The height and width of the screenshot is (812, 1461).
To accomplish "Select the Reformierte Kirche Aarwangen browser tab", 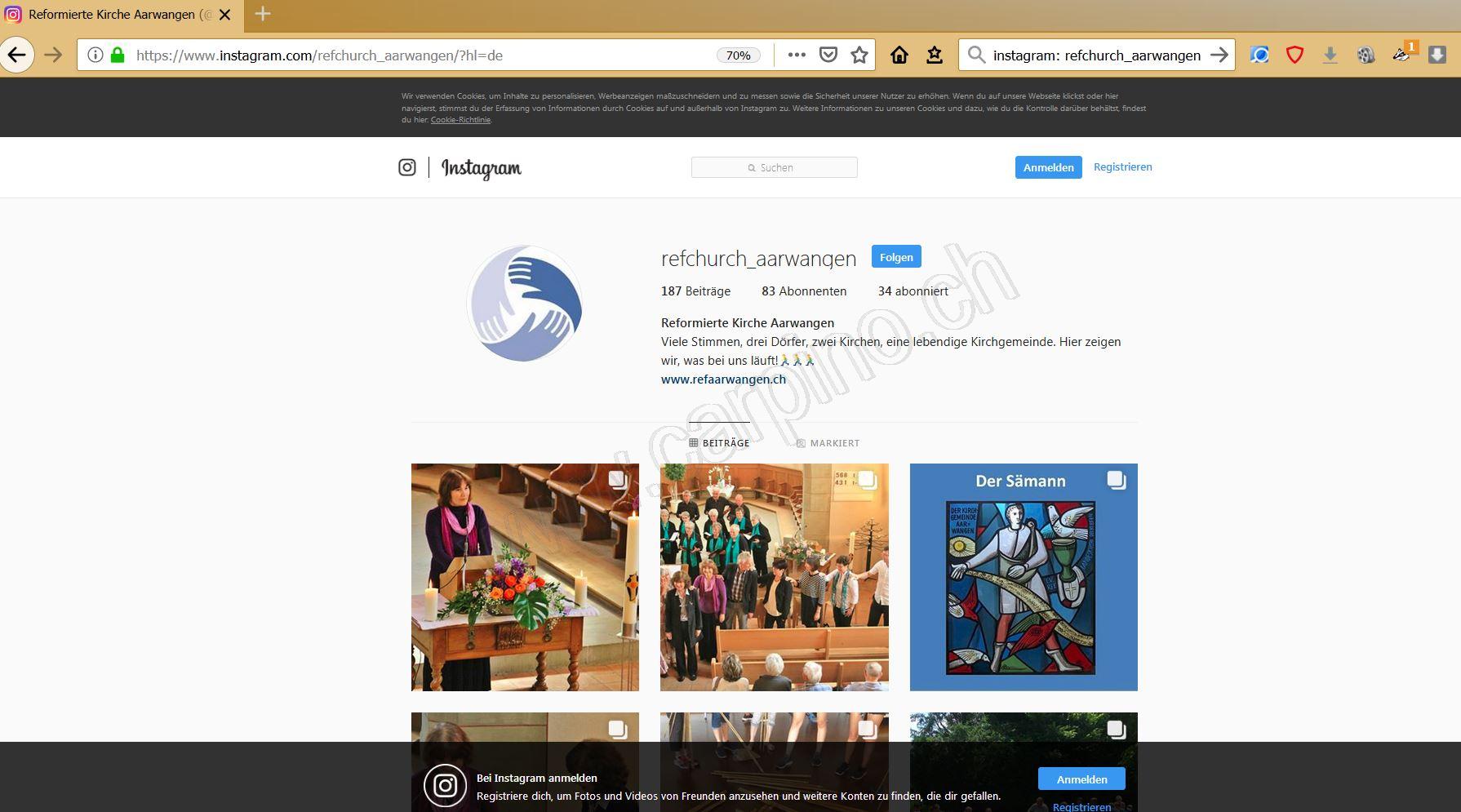I will coord(120,15).
